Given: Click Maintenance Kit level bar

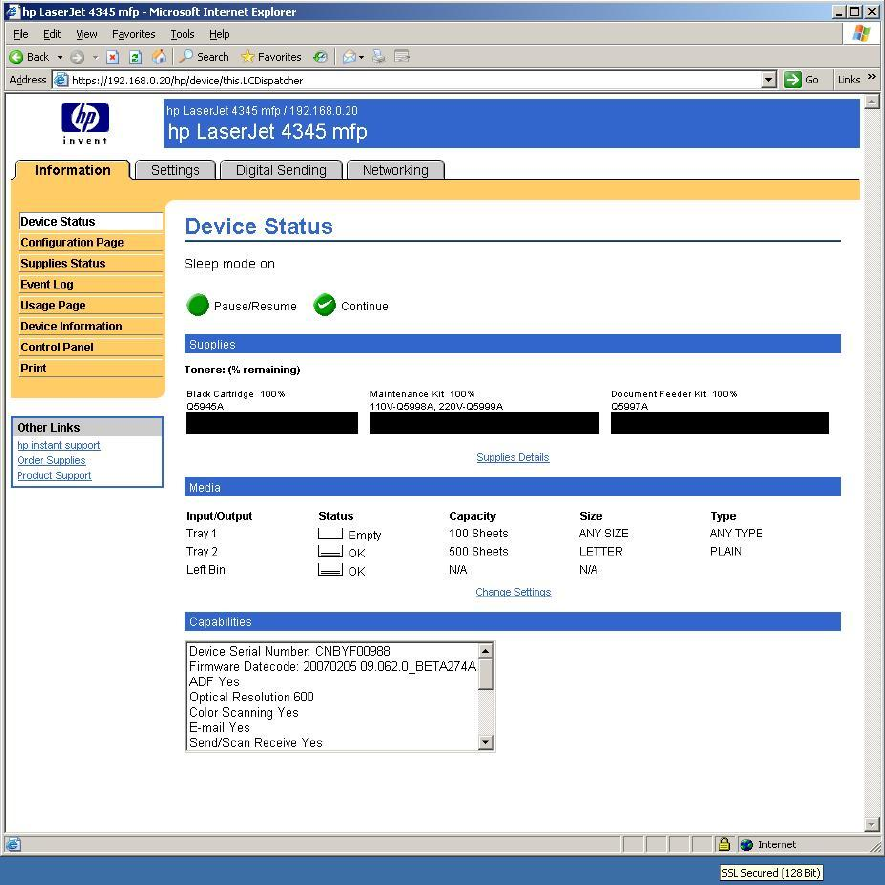Looking at the screenshot, I should click(484, 423).
